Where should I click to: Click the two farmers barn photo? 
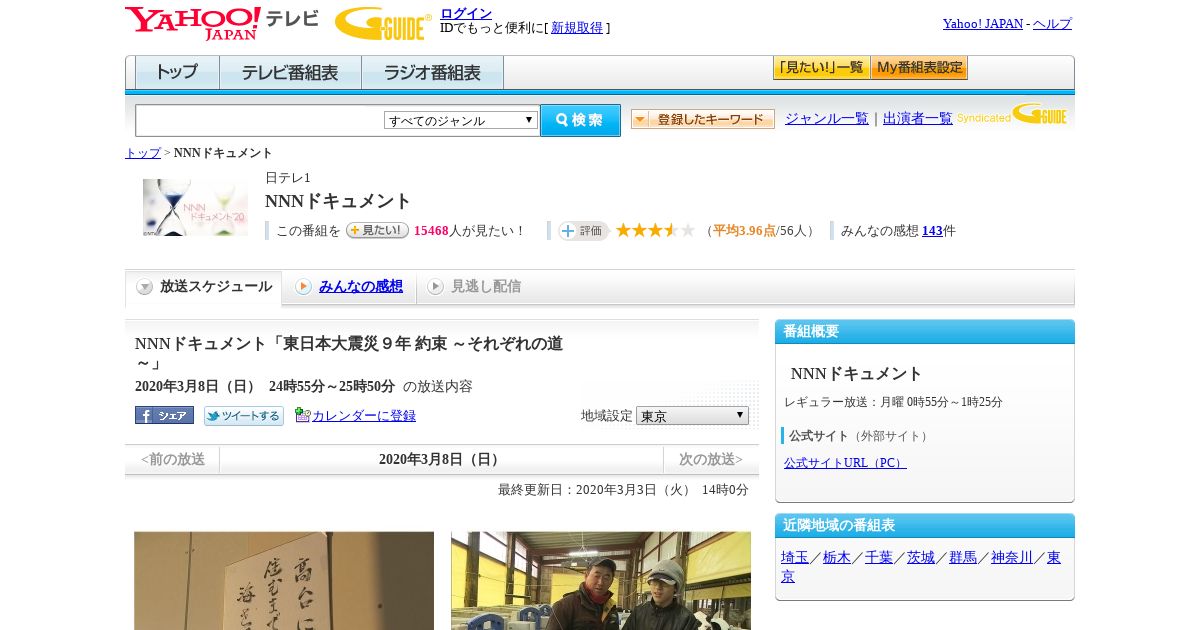coord(601,581)
